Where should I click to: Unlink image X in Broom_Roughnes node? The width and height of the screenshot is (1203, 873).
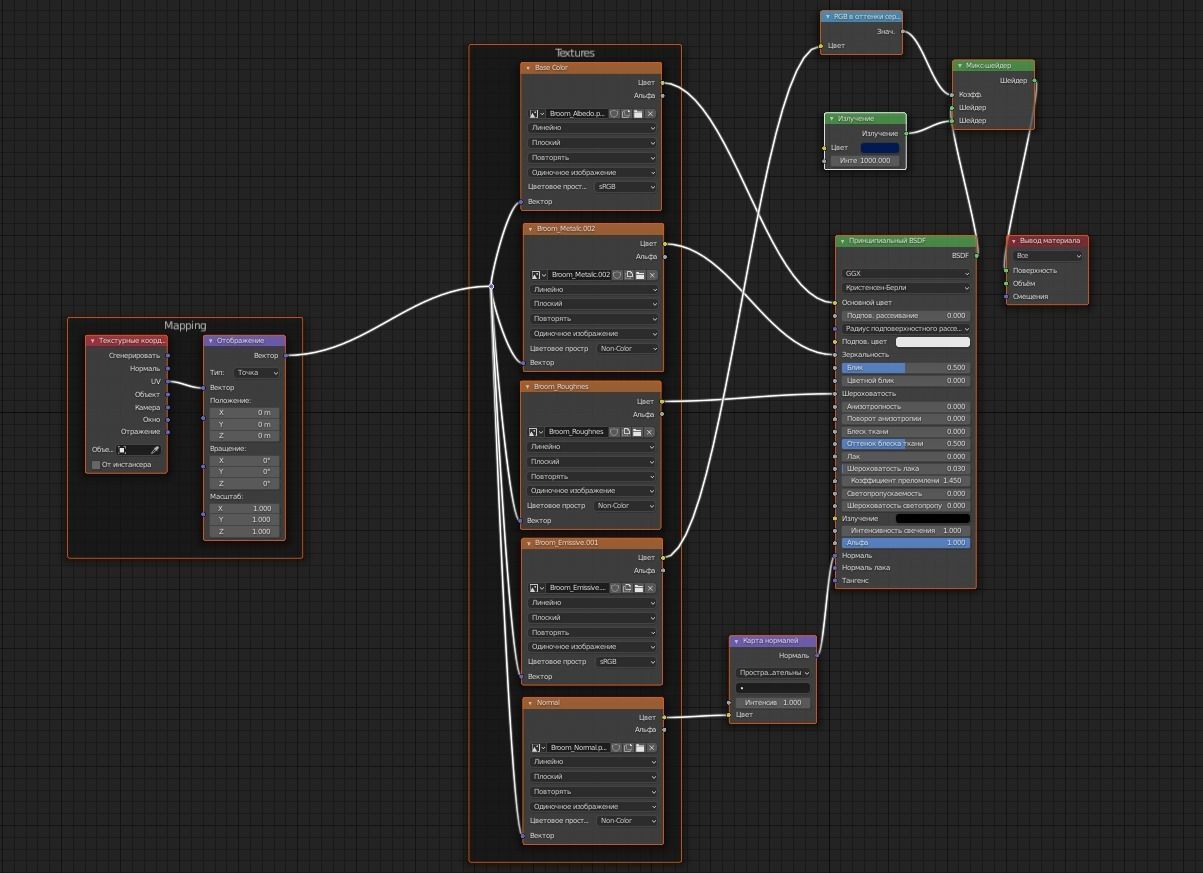coord(650,432)
